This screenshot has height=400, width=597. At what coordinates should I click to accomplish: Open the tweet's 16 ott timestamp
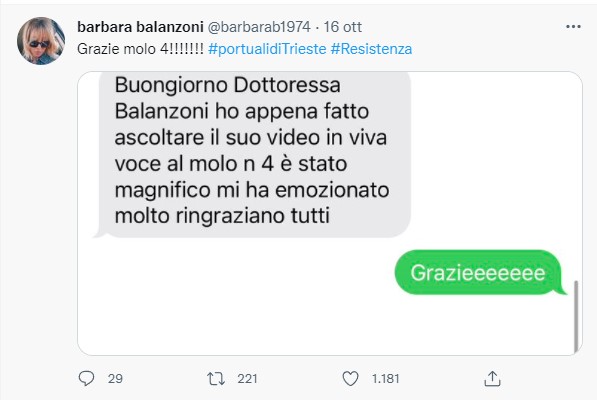click(x=343, y=27)
